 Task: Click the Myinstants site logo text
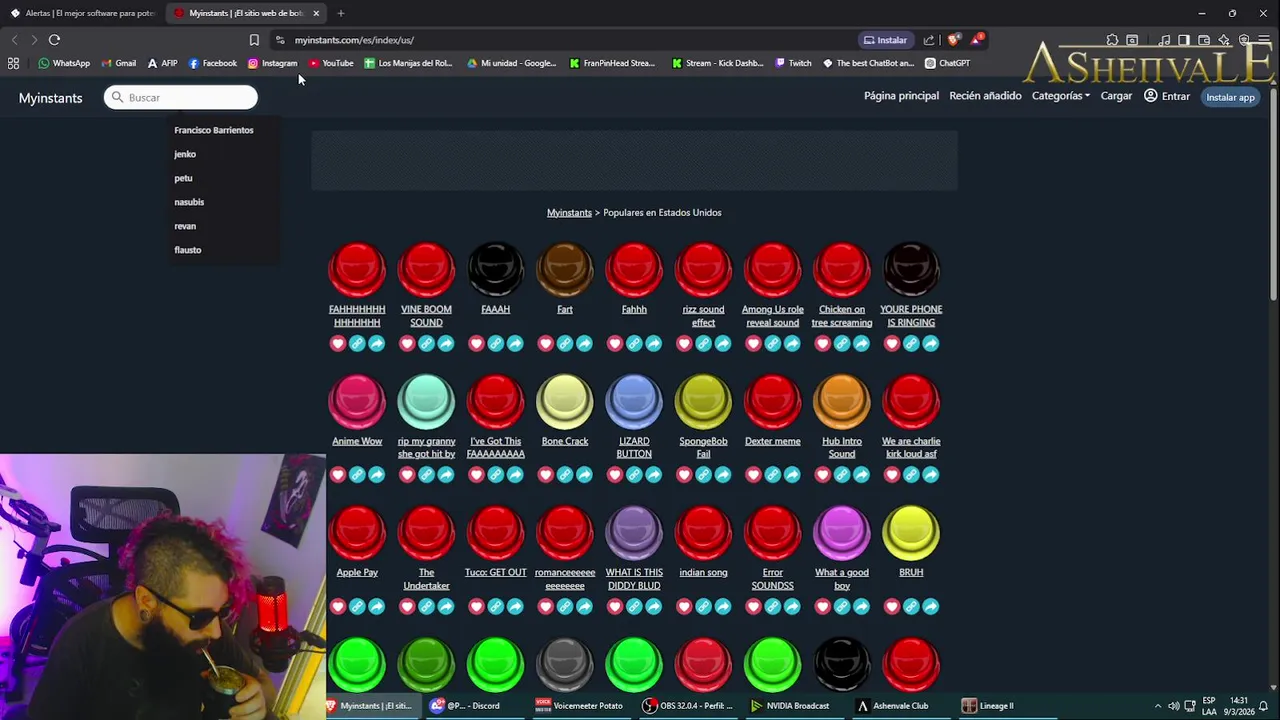50,98
